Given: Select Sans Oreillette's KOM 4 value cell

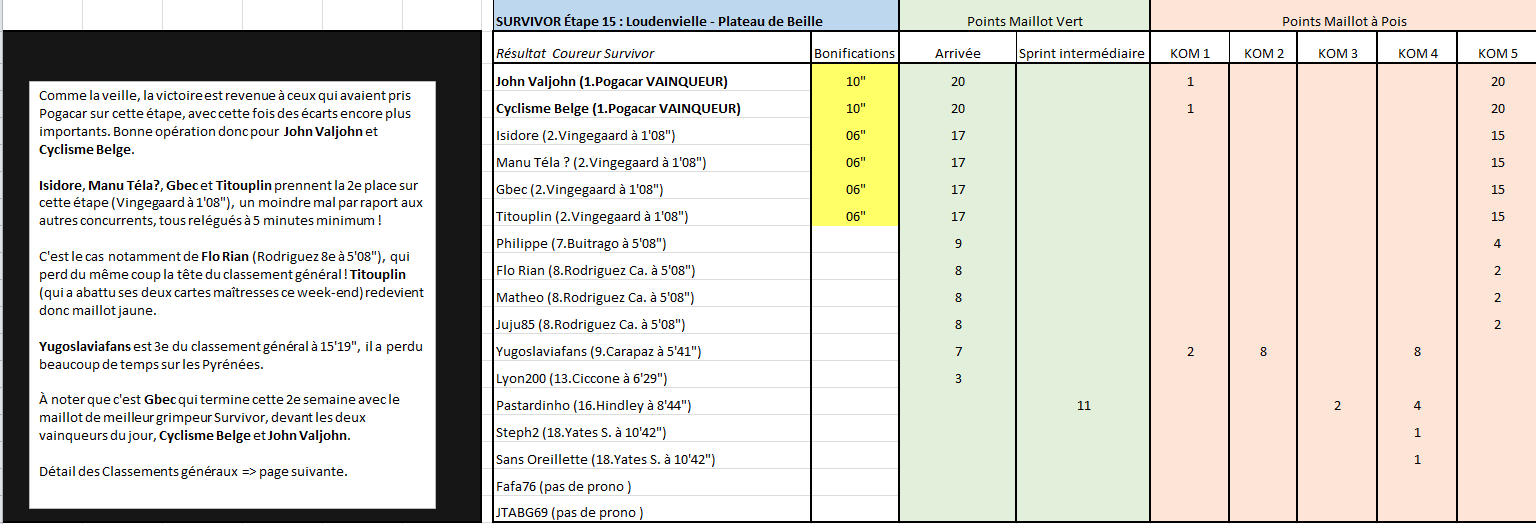Looking at the screenshot, I should click(x=1418, y=459).
